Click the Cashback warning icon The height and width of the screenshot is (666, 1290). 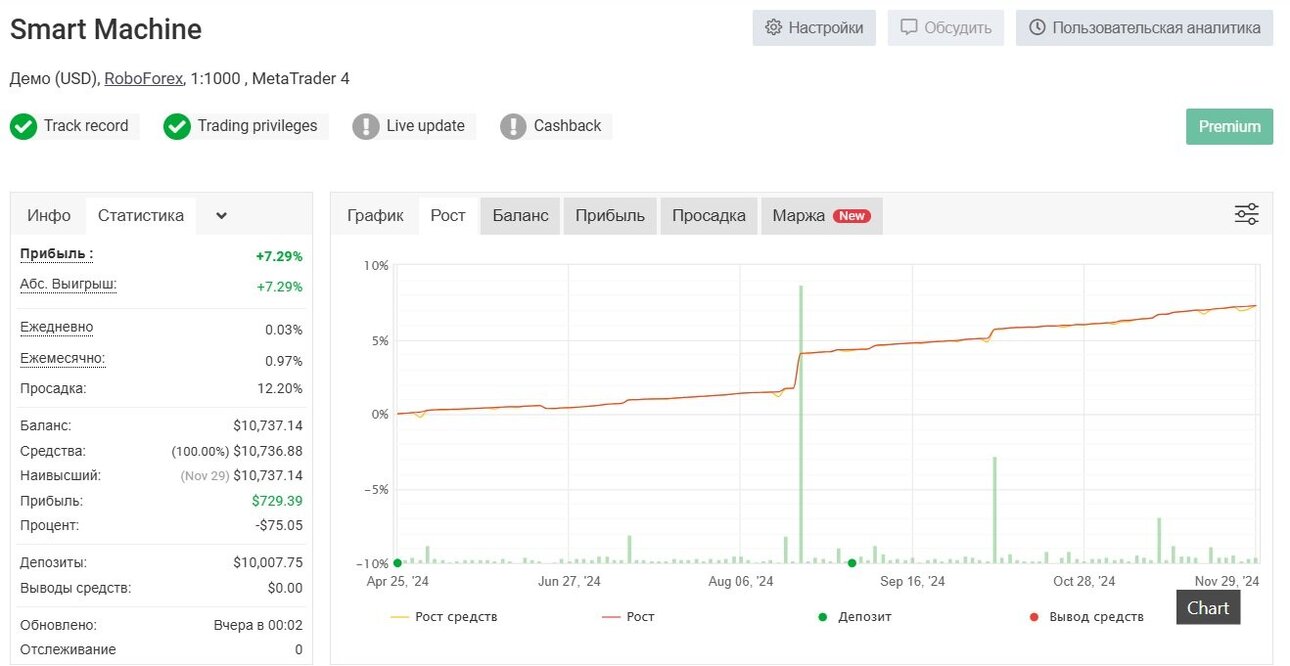coord(513,127)
